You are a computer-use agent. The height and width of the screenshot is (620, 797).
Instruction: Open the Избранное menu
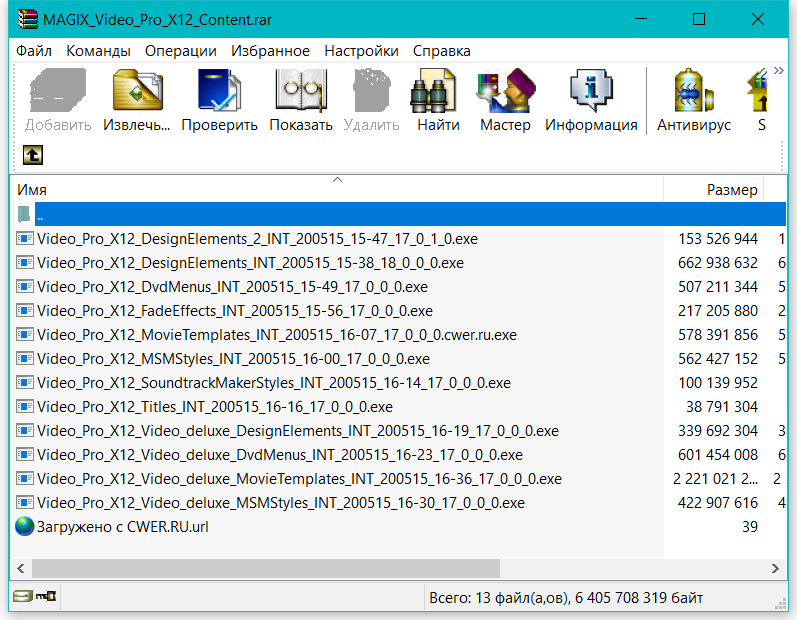tap(270, 51)
